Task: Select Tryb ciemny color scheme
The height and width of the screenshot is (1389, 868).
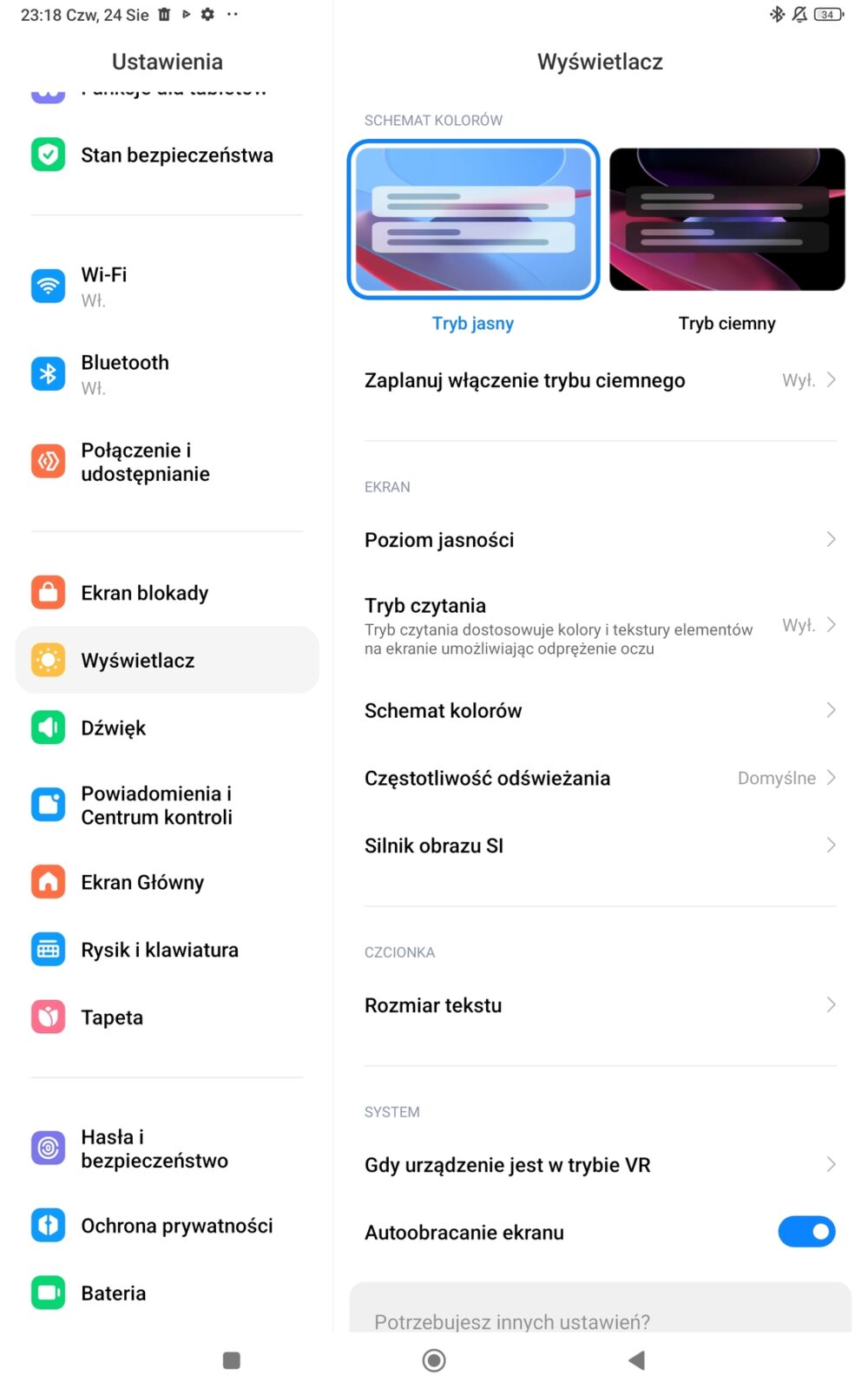Action: (x=727, y=219)
